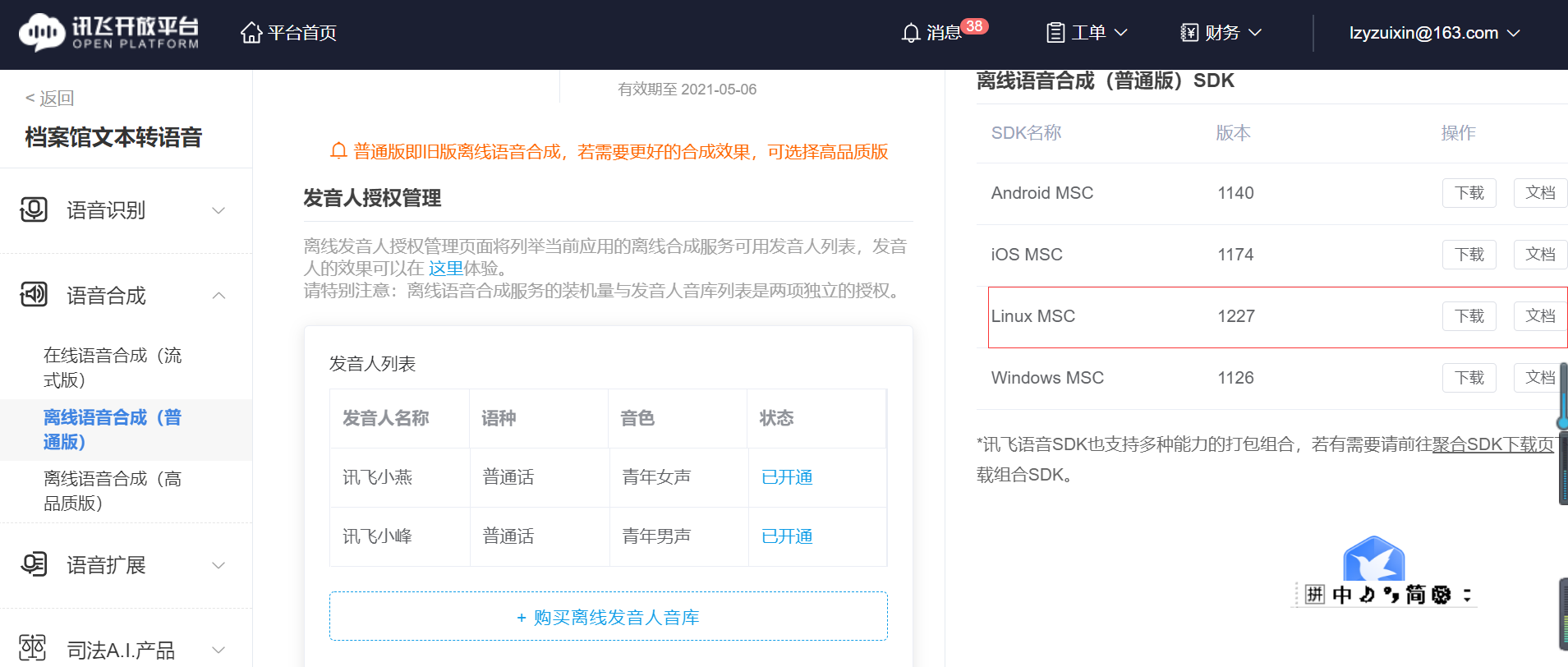Click the 语音识别 sidebar icon
Image resolution: width=1568 pixels, height=667 pixels.
34,209
